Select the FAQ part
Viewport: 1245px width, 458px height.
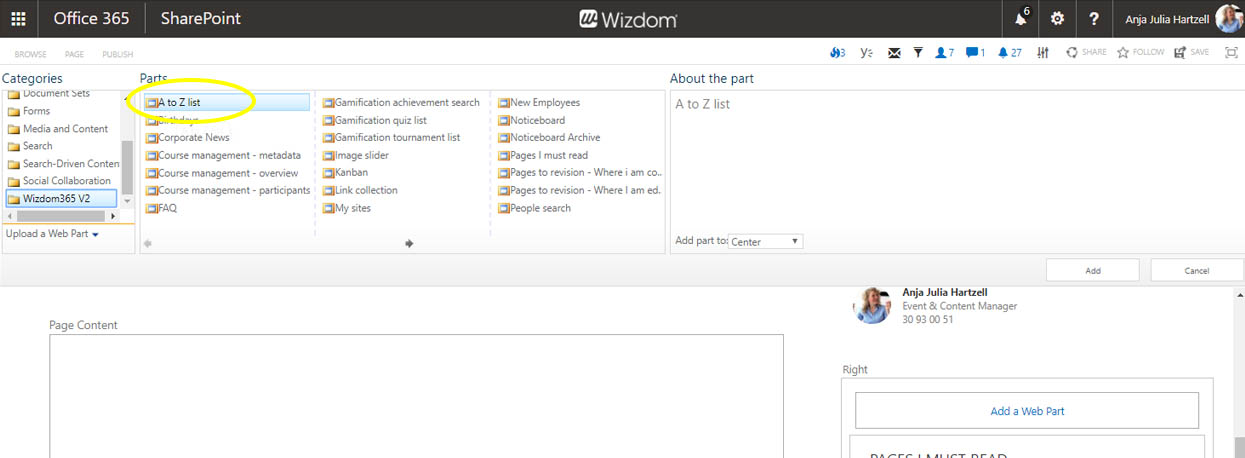(x=161, y=208)
